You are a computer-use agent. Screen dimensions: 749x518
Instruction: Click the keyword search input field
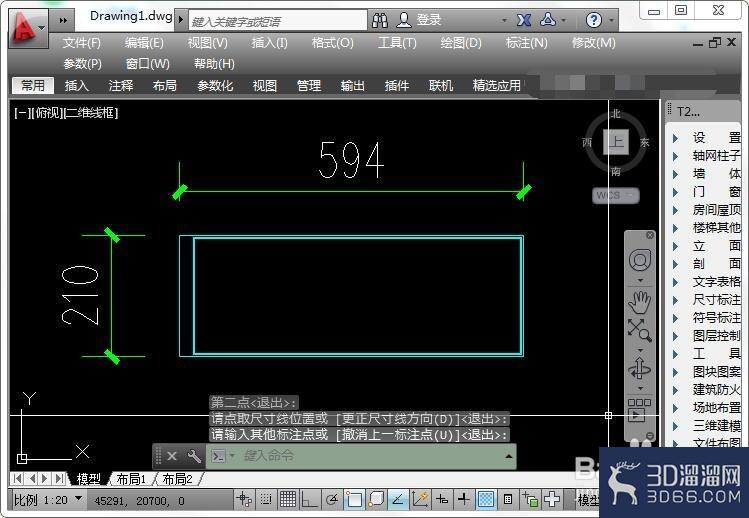277,21
